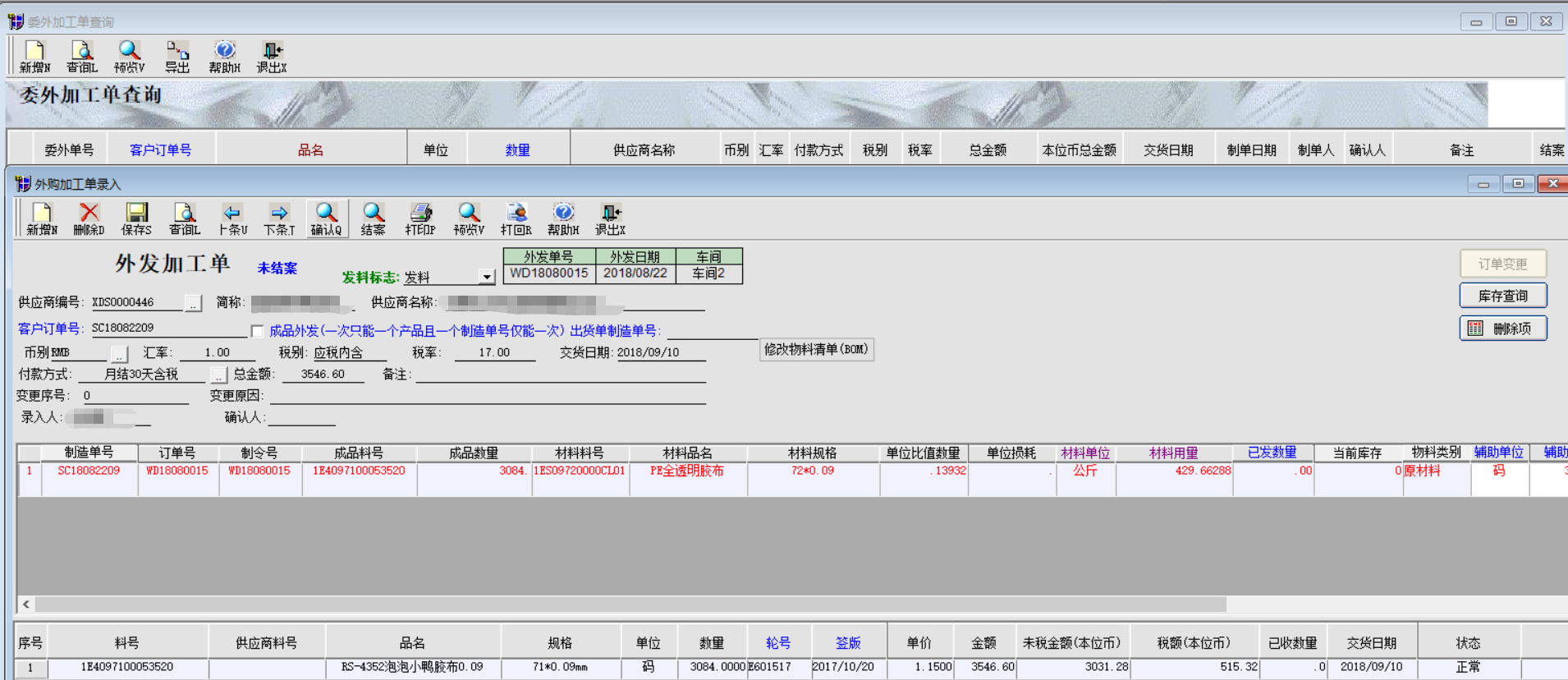Click 查询L icon in 委外加工单查询 toolbar

82,57
